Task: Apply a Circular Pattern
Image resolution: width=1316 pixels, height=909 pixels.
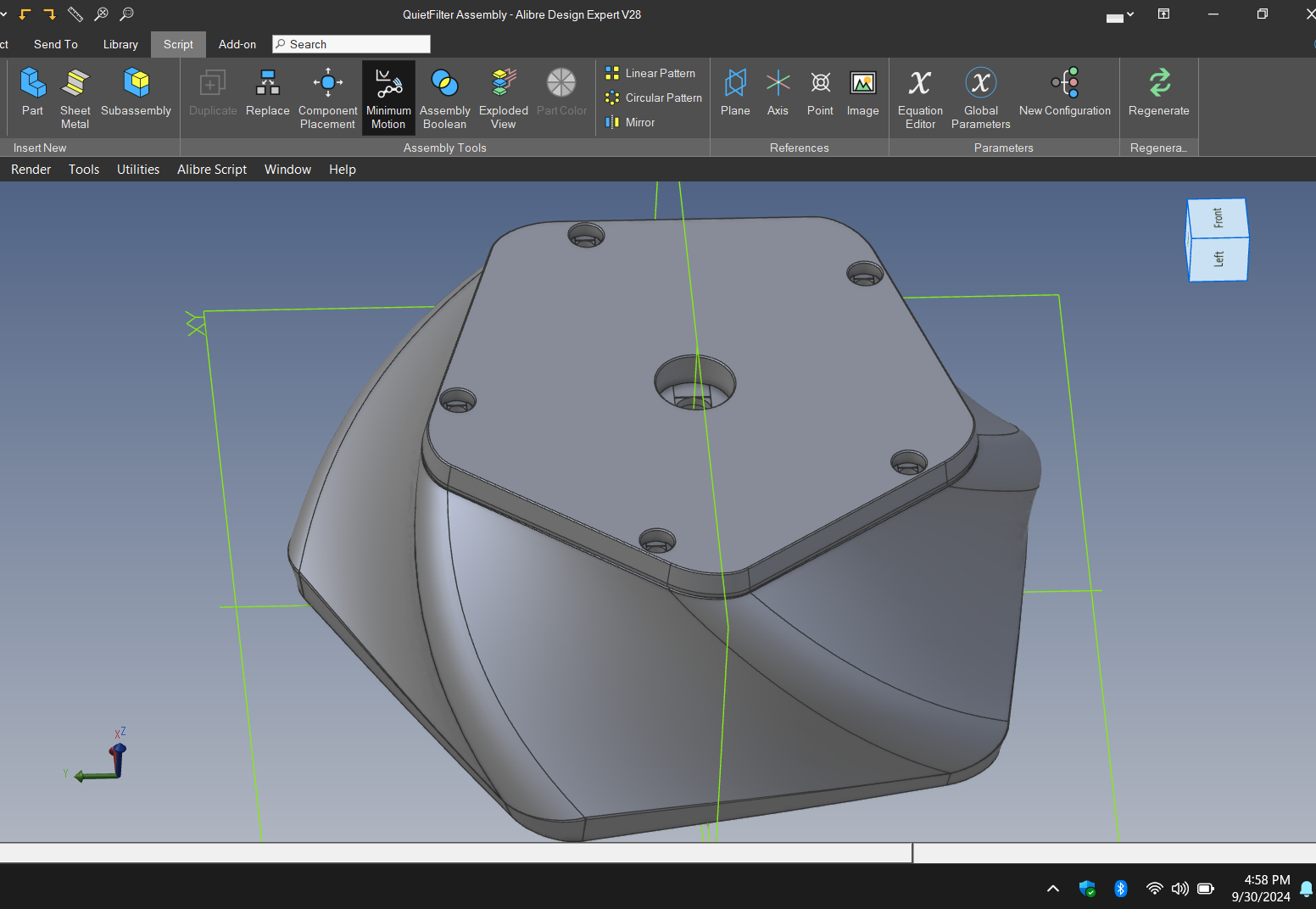Action: point(654,98)
